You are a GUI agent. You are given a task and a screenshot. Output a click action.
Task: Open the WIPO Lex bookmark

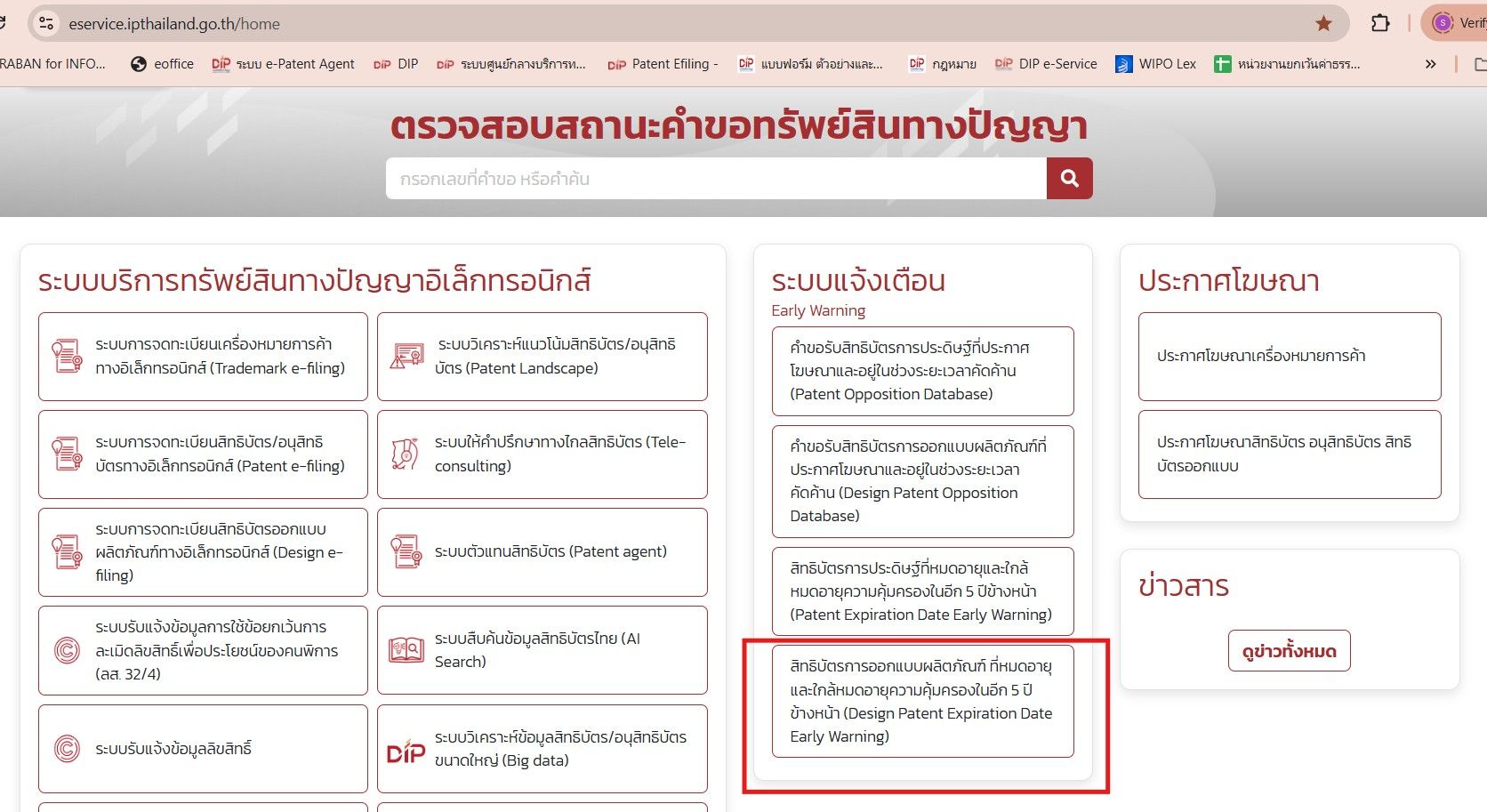[1156, 64]
